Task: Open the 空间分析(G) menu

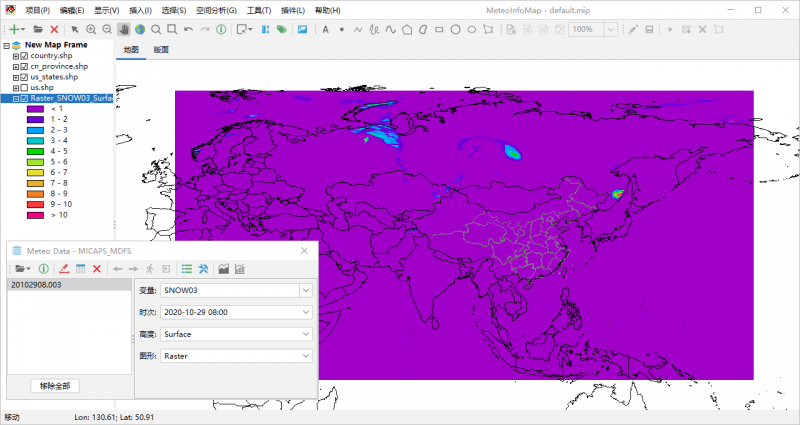Action: click(216, 10)
